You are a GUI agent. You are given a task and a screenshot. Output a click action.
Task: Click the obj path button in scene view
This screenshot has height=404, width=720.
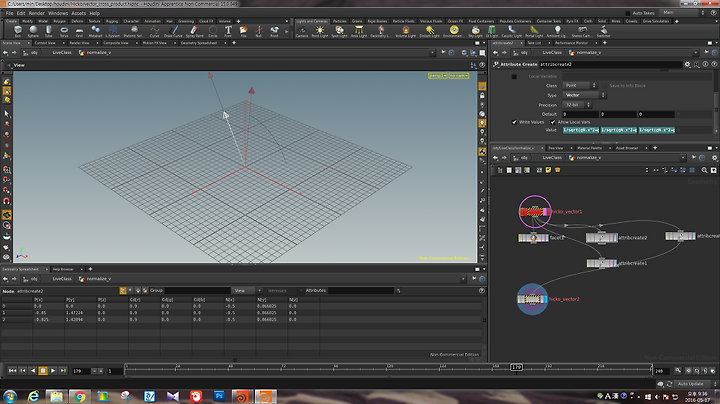click(x=31, y=53)
